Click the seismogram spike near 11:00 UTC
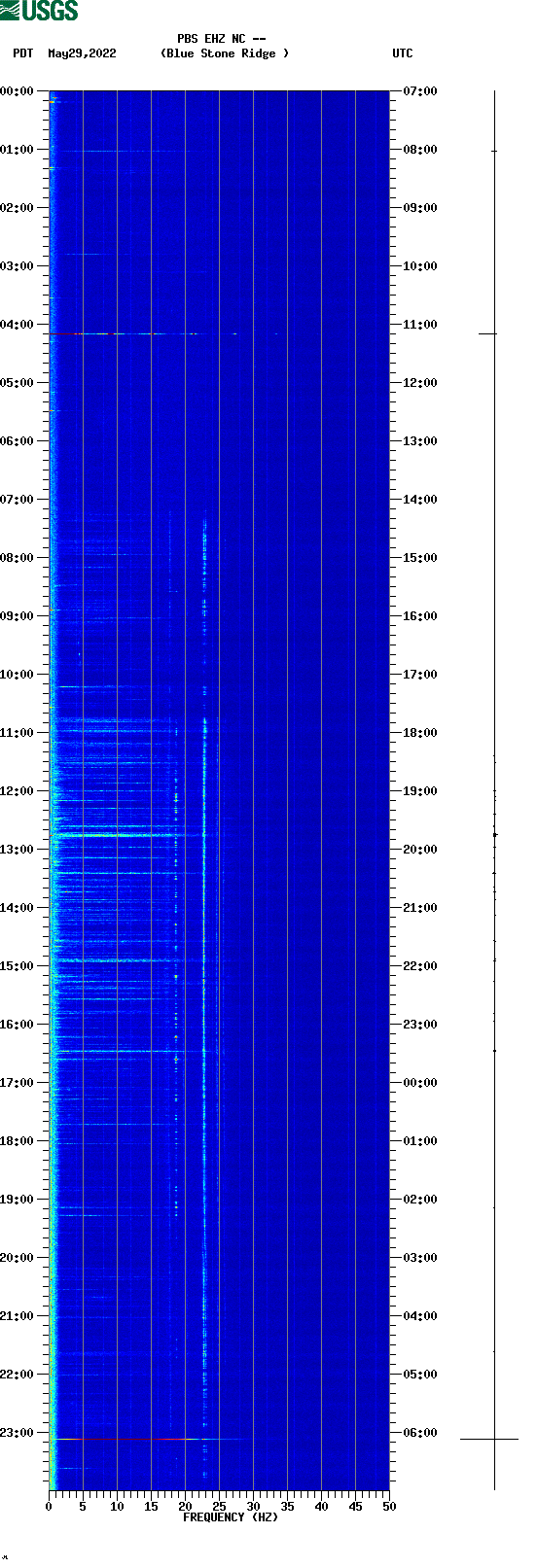Viewport: 537px width, 1568px height. pos(487,333)
